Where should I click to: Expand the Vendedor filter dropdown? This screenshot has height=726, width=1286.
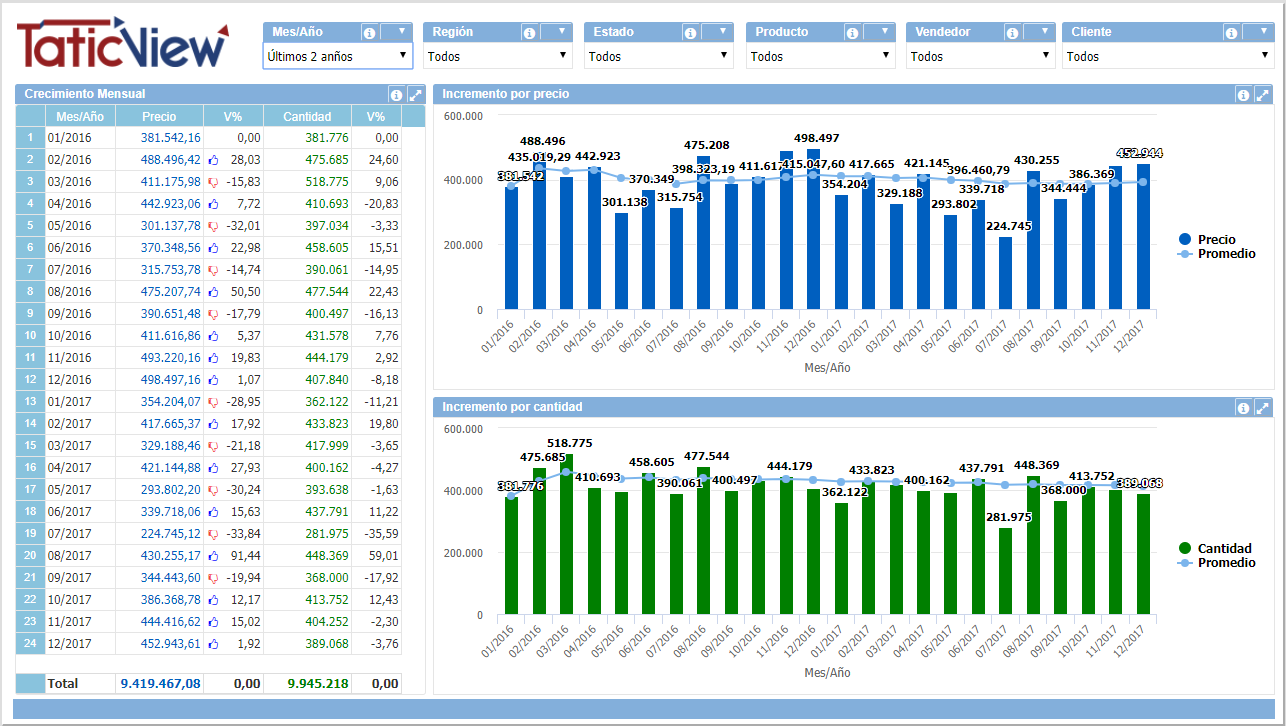point(979,57)
